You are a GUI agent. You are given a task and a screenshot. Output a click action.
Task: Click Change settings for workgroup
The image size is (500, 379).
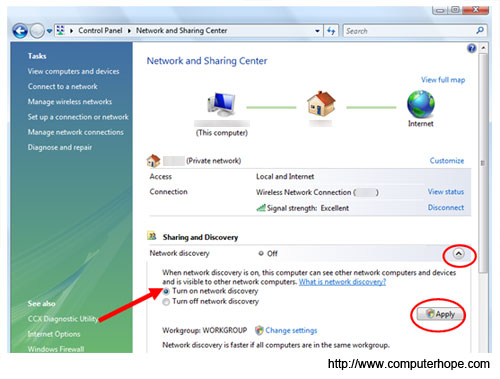click(291, 331)
